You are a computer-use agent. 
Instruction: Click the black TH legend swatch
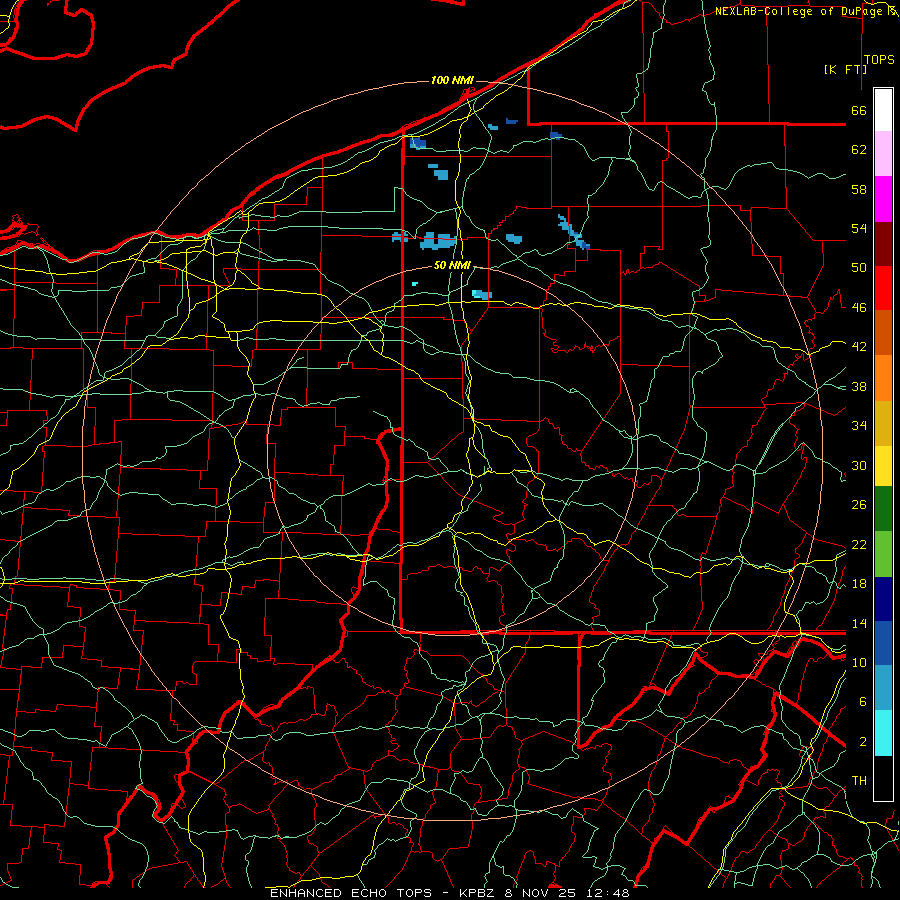883,778
